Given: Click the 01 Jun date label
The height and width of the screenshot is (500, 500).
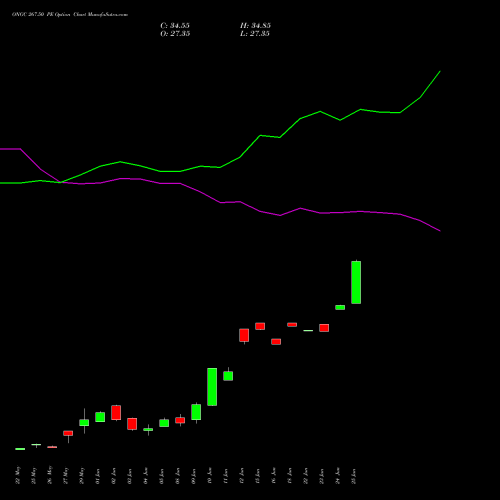Looking at the screenshot, I should [98, 476].
